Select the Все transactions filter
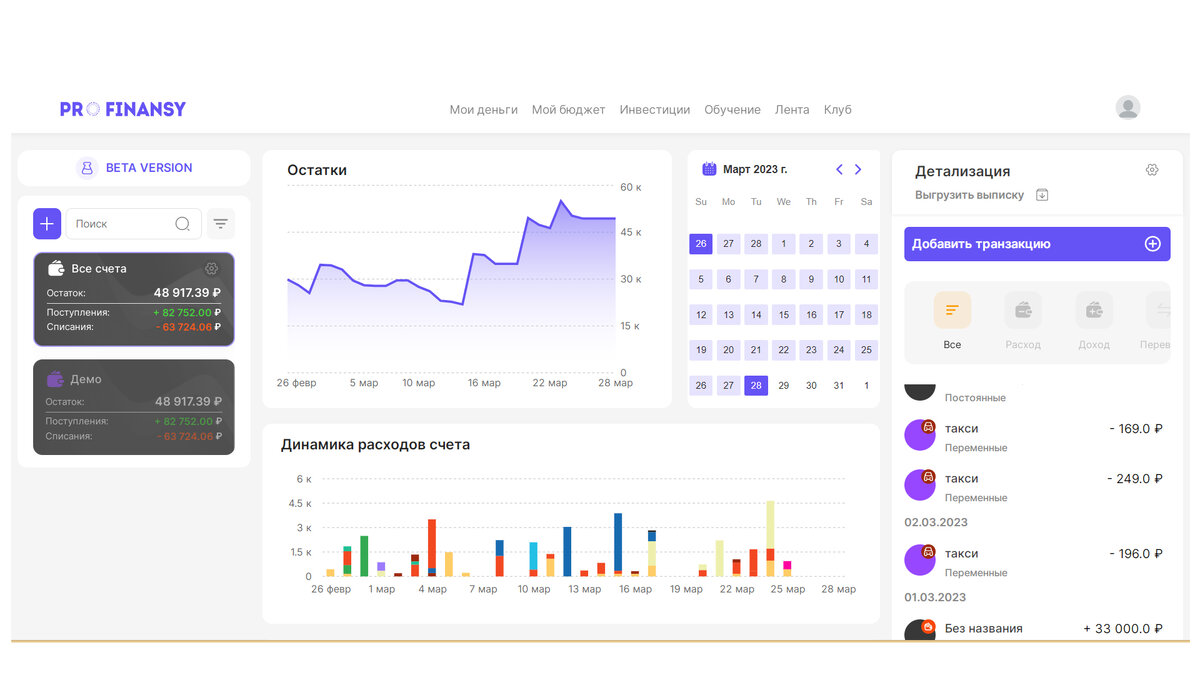1200x675 pixels. click(x=952, y=310)
